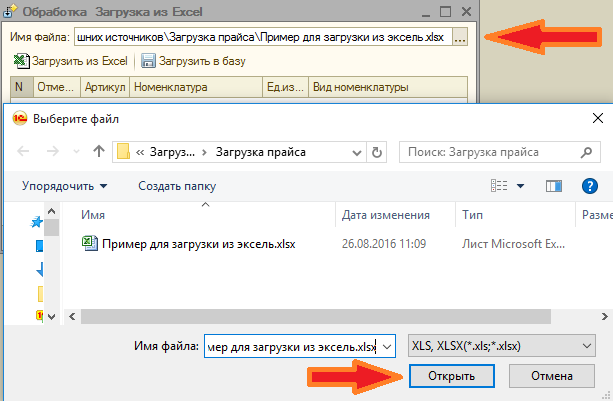613x401 pixels.
Task: Click the Excel file icon in the list
Action: pos(90,243)
